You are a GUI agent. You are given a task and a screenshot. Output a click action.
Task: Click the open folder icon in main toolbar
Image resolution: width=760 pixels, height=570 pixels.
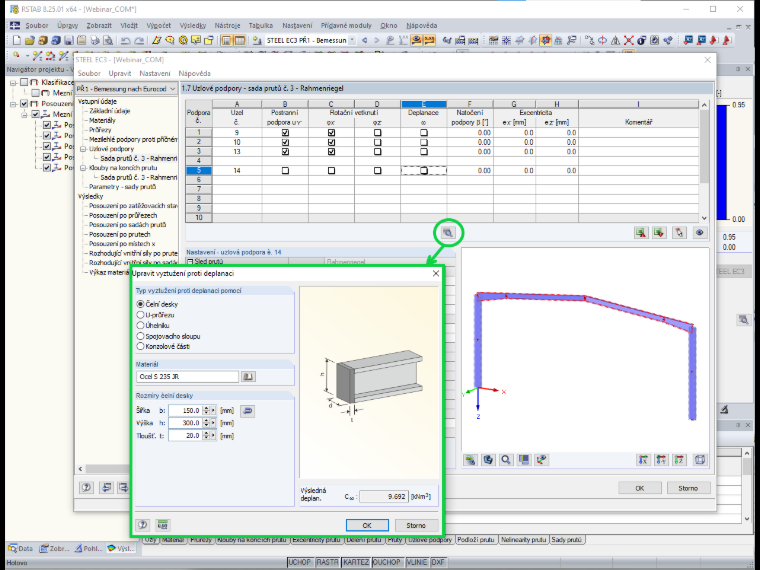pyautogui.click(x=30, y=40)
